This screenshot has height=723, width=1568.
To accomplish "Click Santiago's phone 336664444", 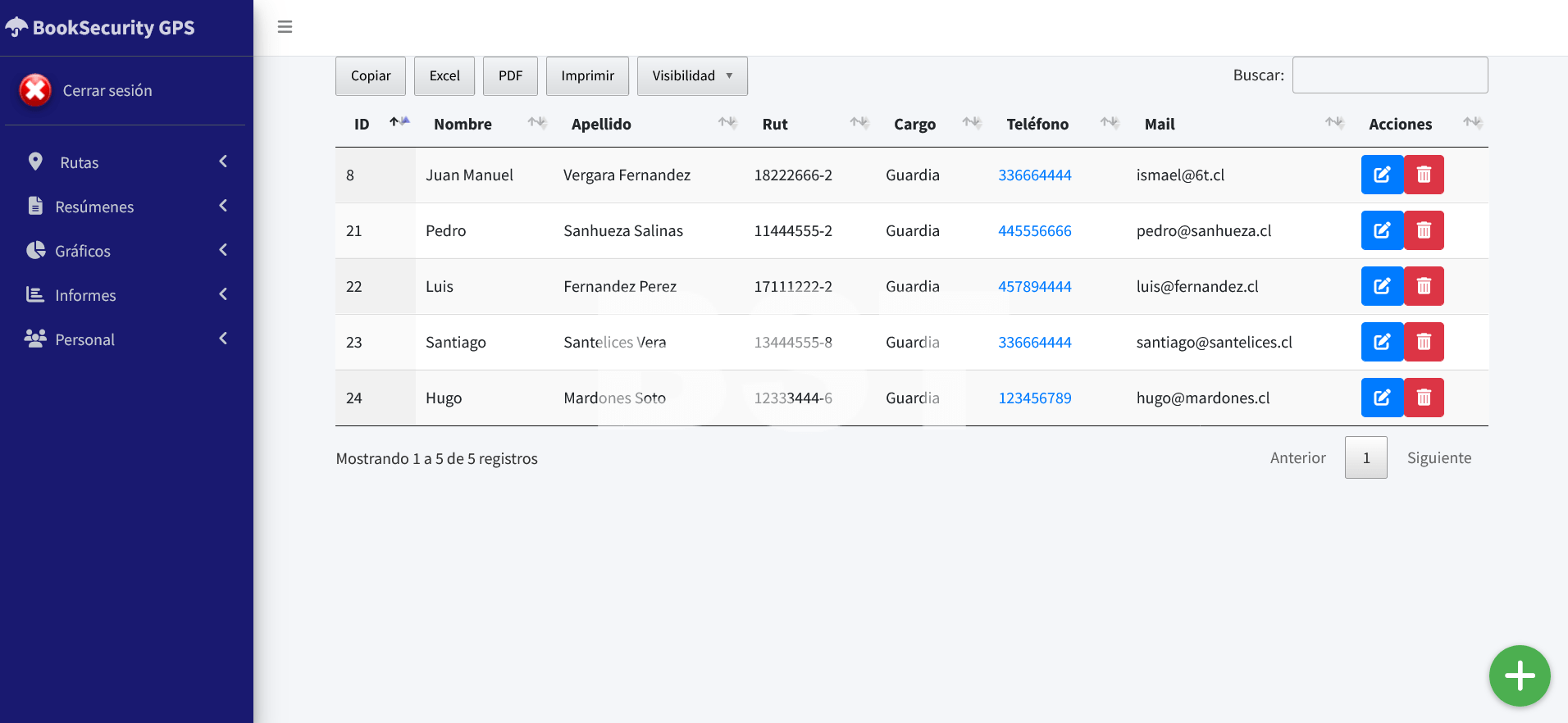I will click(1035, 342).
